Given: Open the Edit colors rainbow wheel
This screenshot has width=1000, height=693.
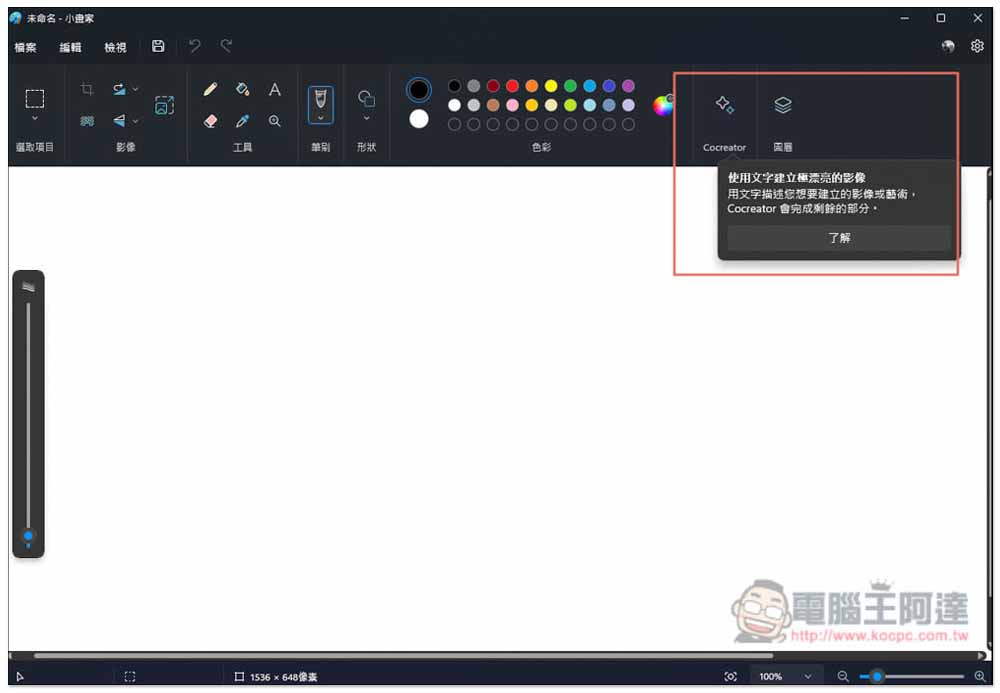Looking at the screenshot, I should (x=663, y=105).
